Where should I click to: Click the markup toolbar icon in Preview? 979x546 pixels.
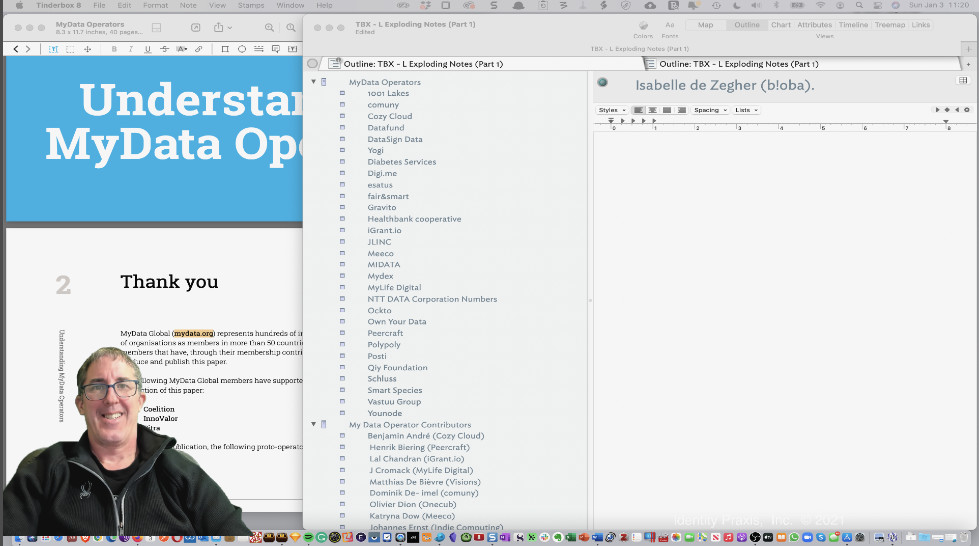click(195, 27)
